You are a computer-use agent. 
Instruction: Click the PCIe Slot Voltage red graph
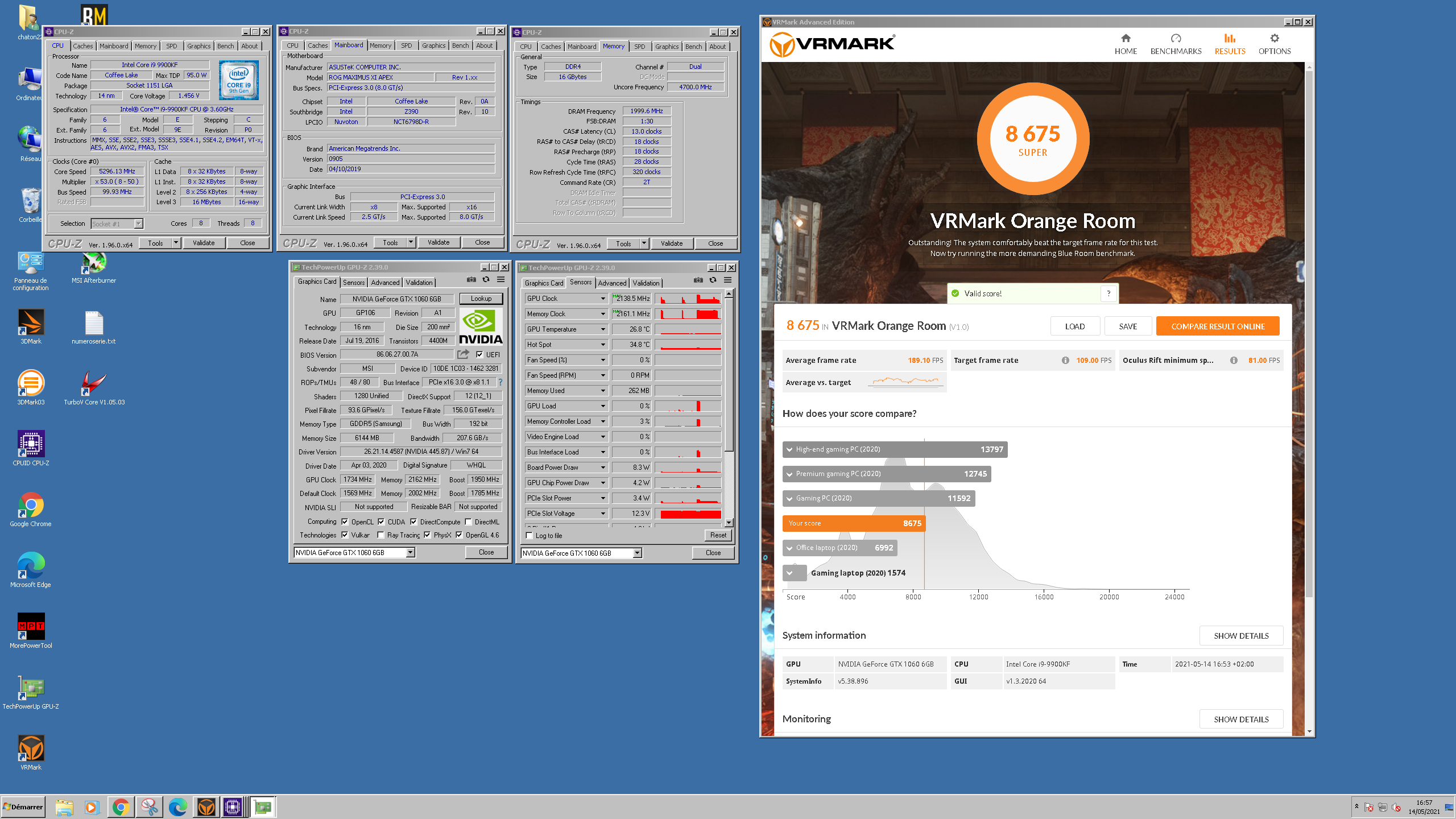688,514
